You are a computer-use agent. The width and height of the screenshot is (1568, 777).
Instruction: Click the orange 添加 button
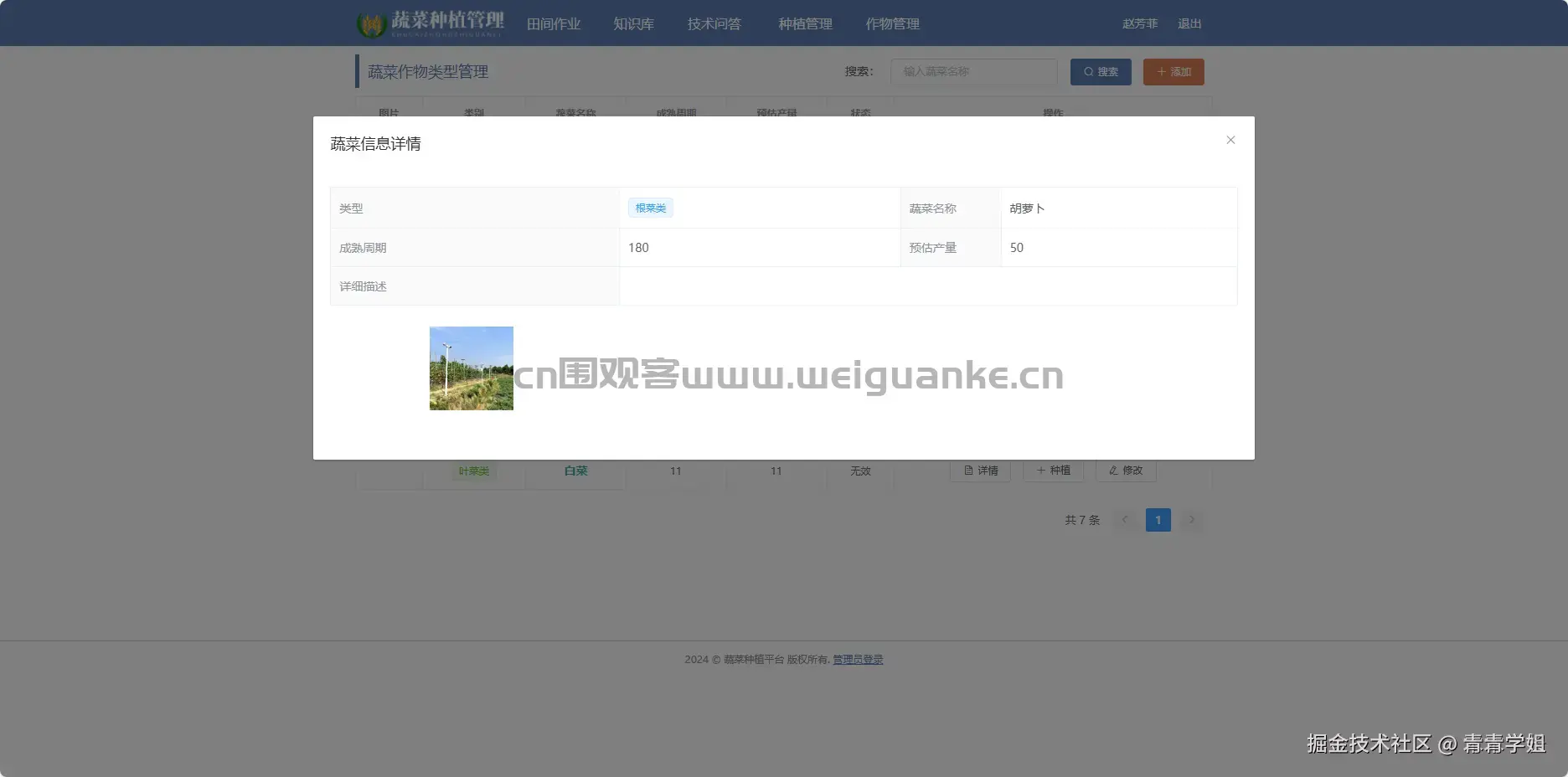[1173, 72]
